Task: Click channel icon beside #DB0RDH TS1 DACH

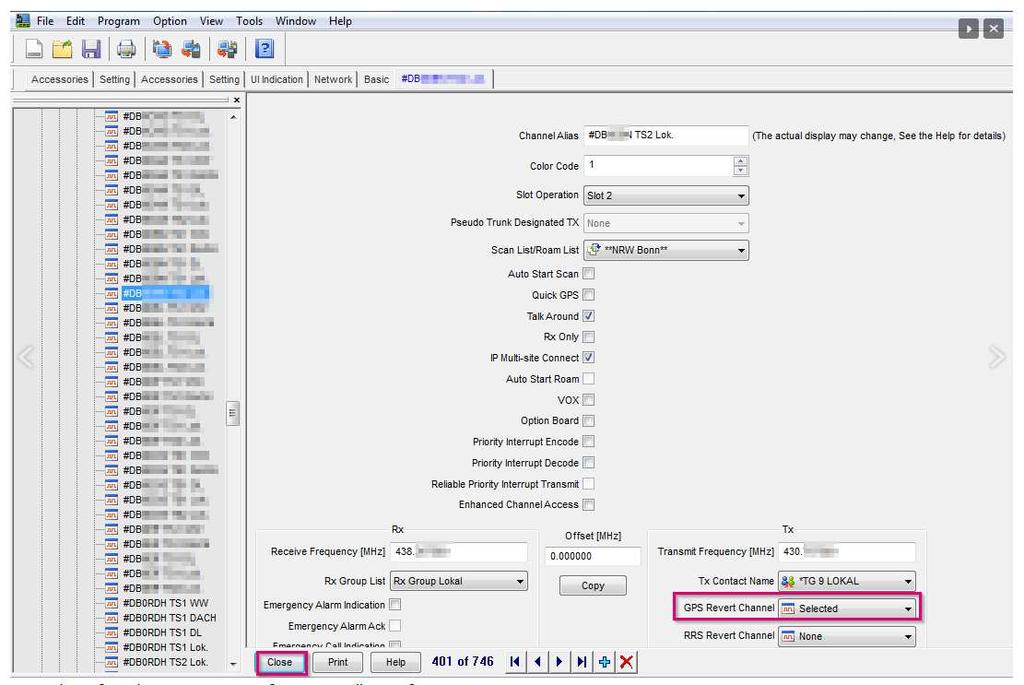Action: coord(111,618)
